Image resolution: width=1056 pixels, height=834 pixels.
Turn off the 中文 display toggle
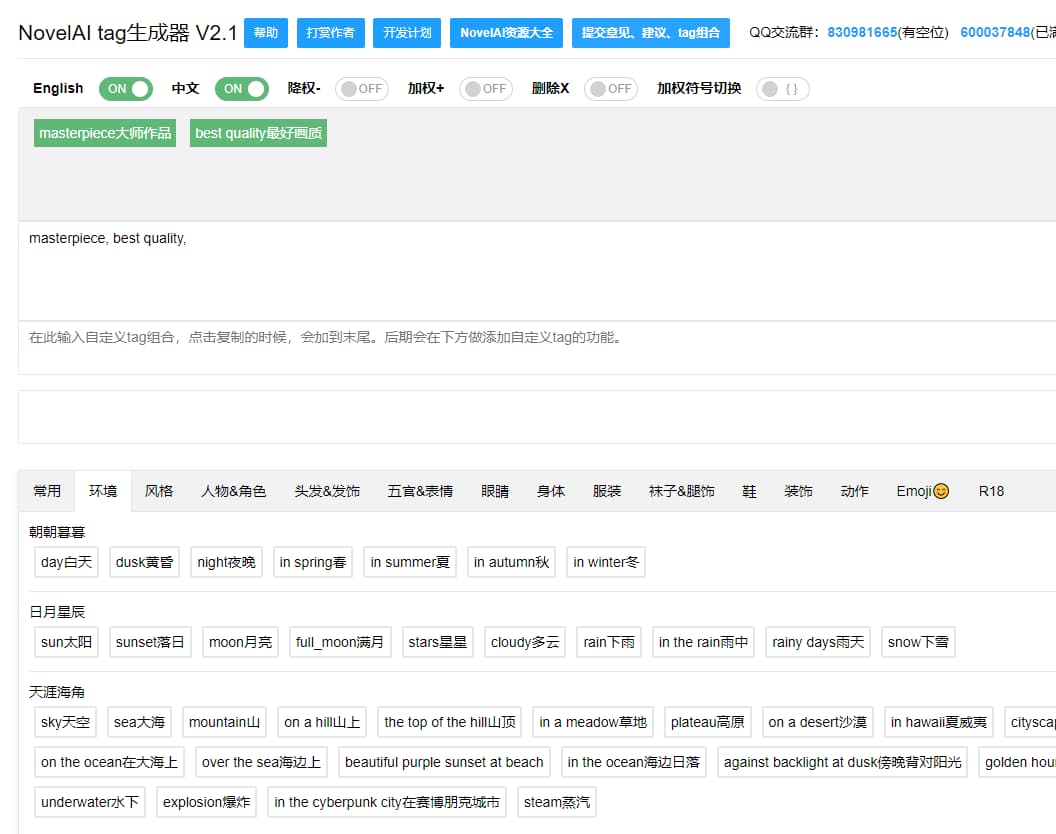click(x=241, y=89)
